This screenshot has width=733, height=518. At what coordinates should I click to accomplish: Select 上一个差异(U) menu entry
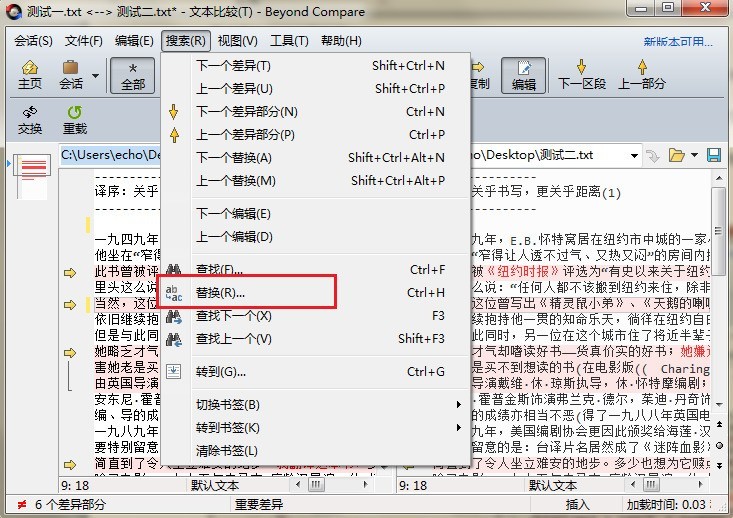point(316,89)
